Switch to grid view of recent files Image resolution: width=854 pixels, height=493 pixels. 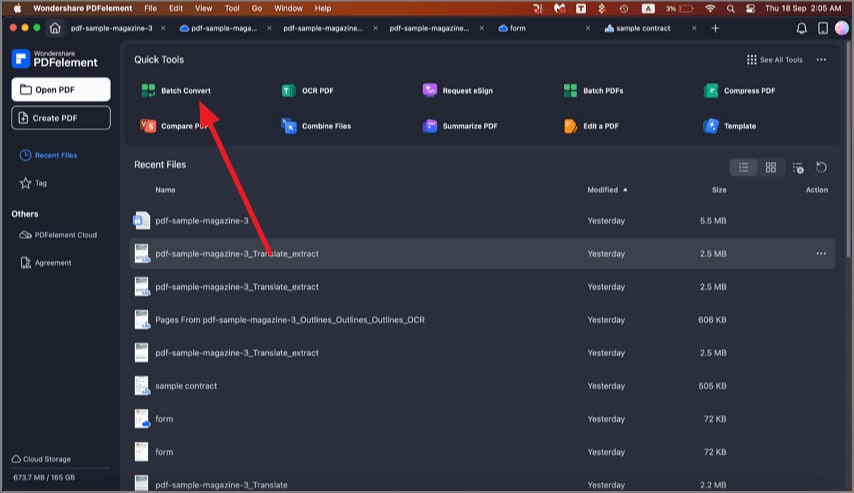(771, 168)
